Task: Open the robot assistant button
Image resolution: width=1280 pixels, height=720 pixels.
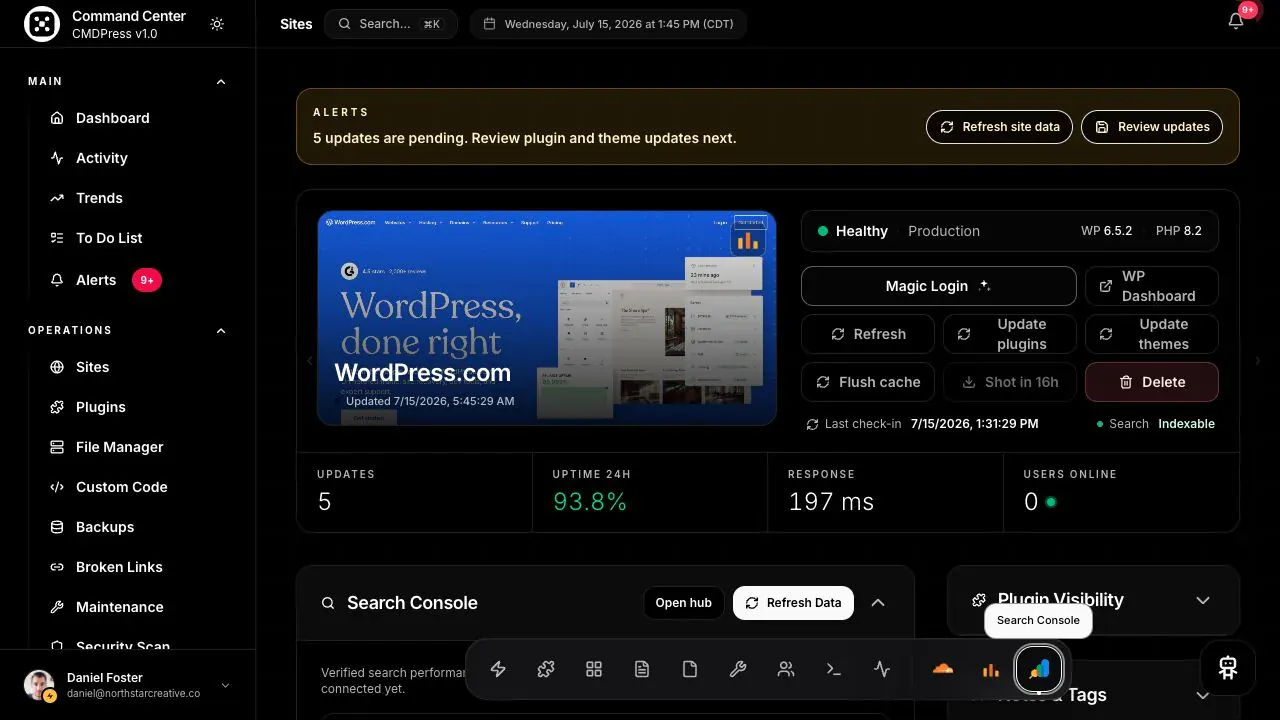Action: tap(1228, 667)
